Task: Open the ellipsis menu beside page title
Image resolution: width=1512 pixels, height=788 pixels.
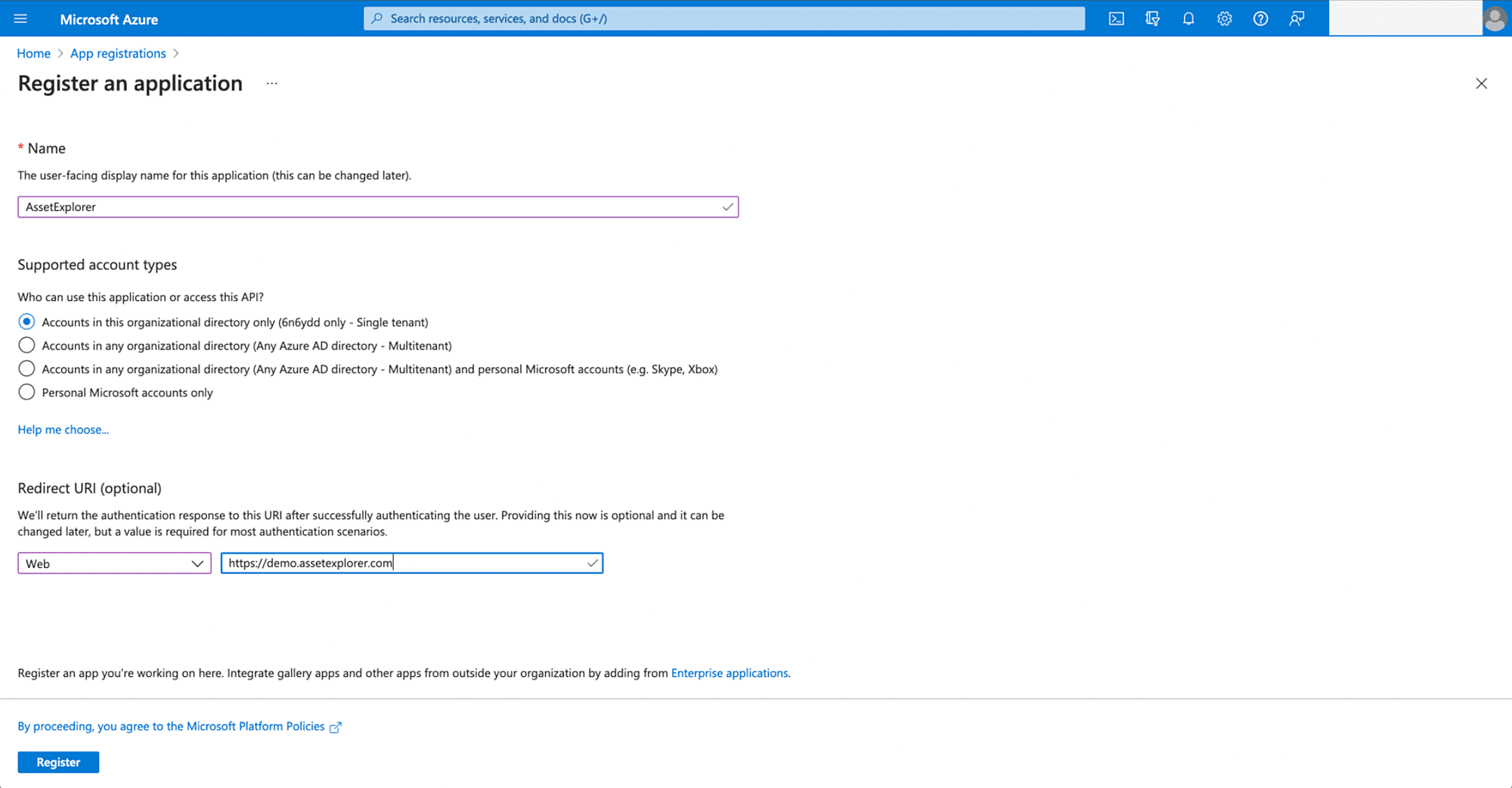Action: tap(272, 83)
